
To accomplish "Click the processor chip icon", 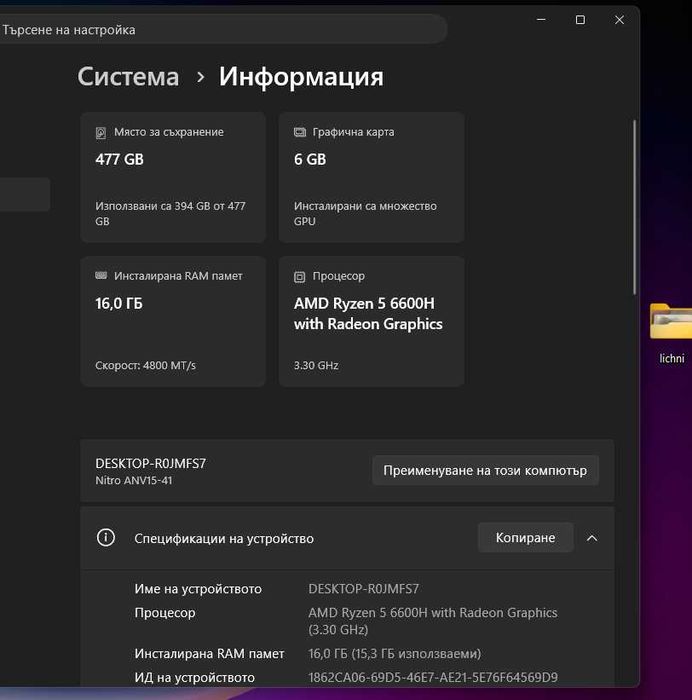I will click(x=300, y=277).
